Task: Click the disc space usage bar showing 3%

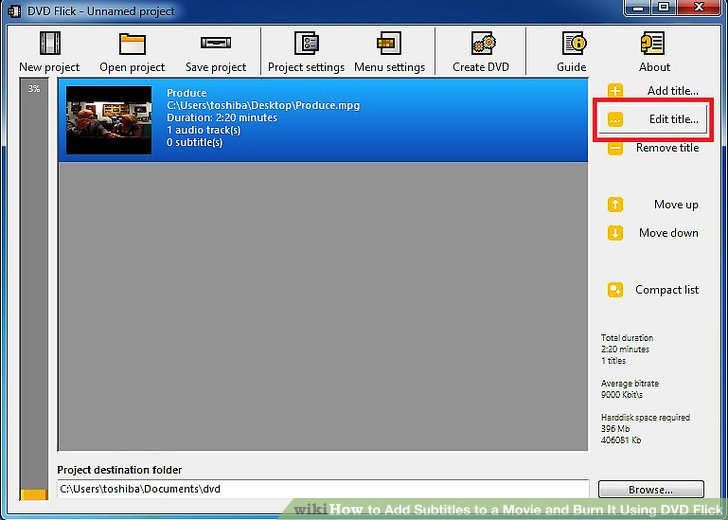Action: click(34, 289)
